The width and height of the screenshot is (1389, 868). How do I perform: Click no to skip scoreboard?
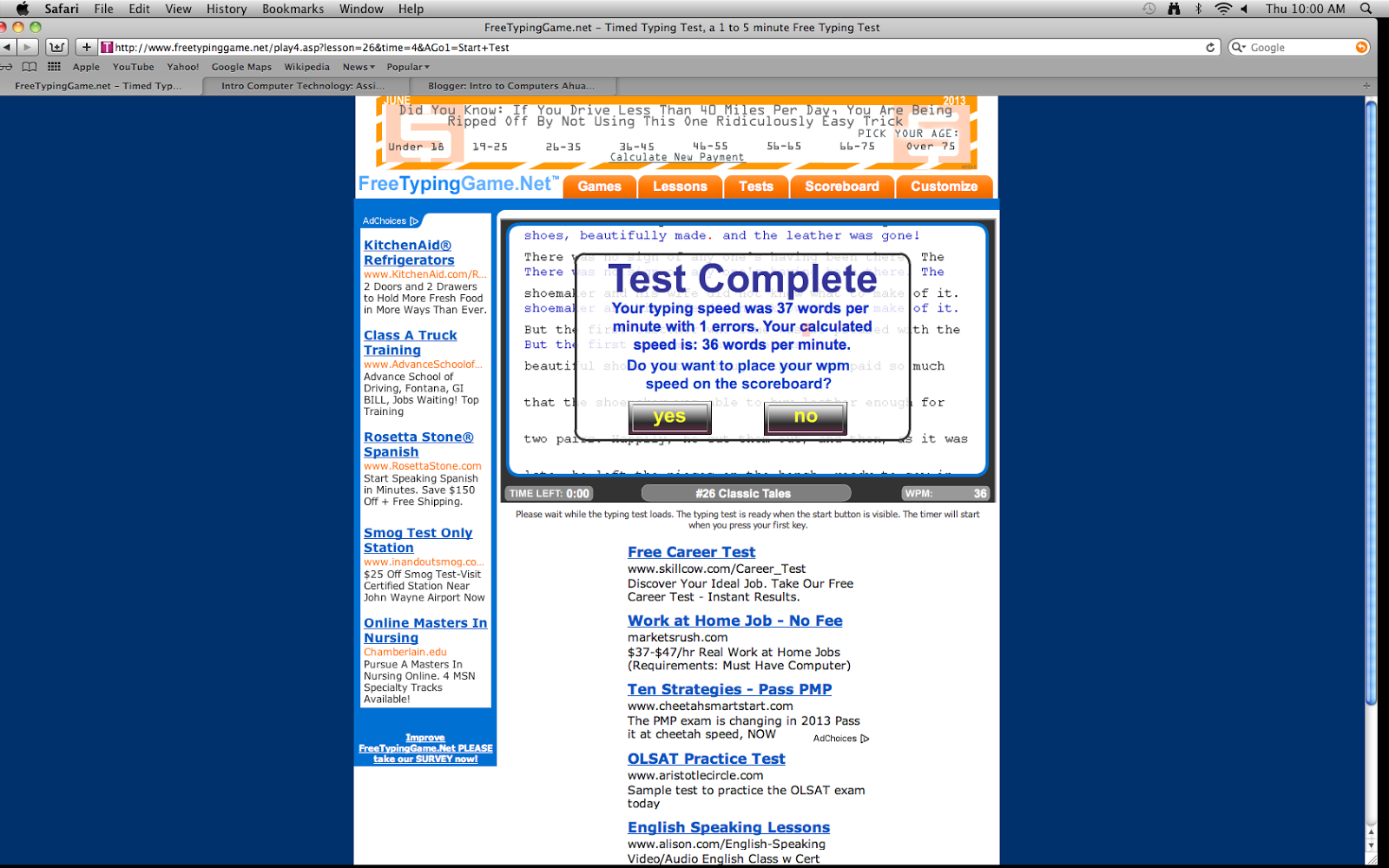(x=806, y=418)
